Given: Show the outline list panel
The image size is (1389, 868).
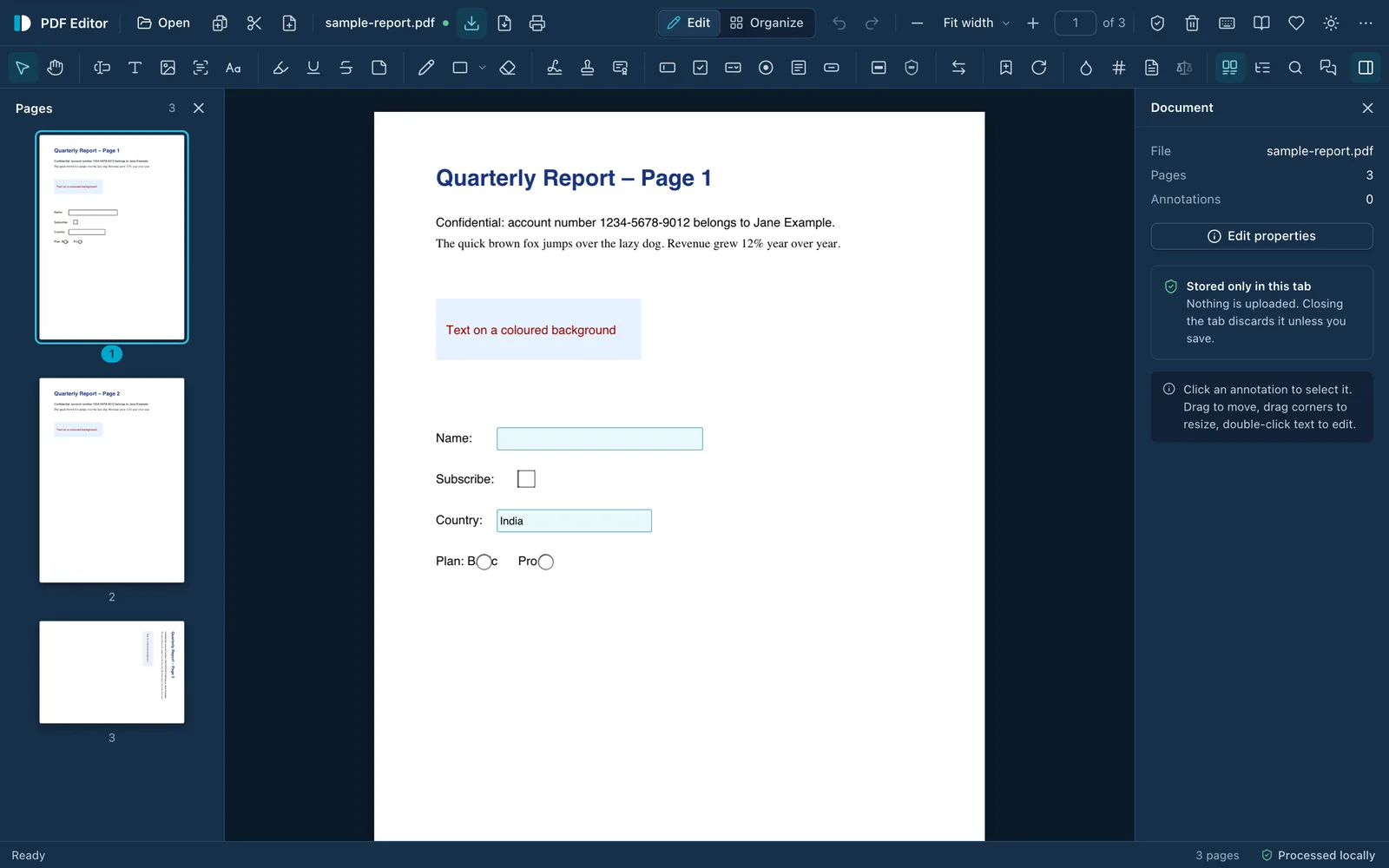Looking at the screenshot, I should (1262, 68).
